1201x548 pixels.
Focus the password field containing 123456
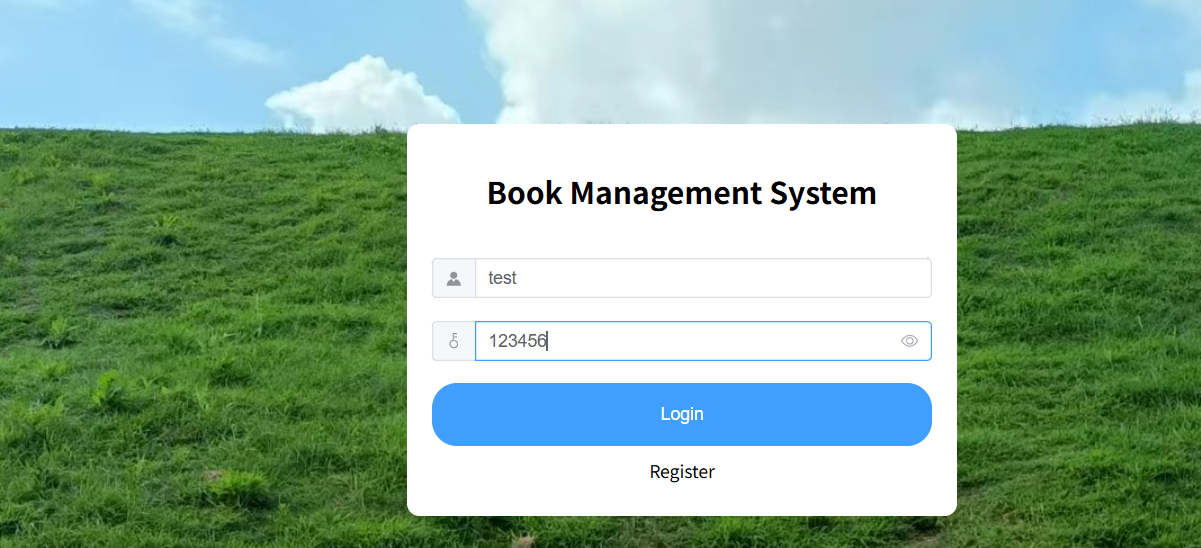coord(703,341)
